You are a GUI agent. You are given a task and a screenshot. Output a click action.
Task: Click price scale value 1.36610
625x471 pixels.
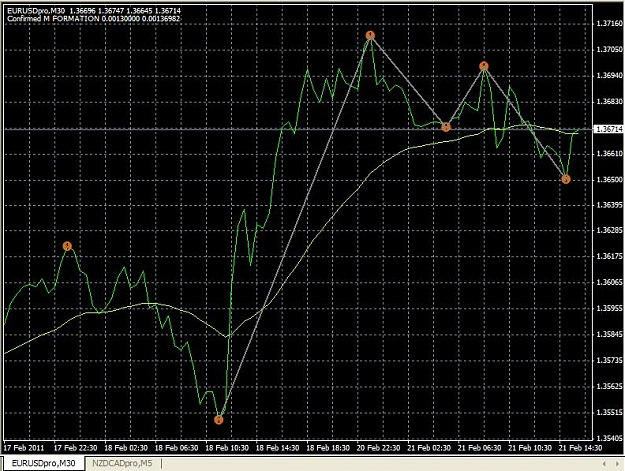[610, 153]
